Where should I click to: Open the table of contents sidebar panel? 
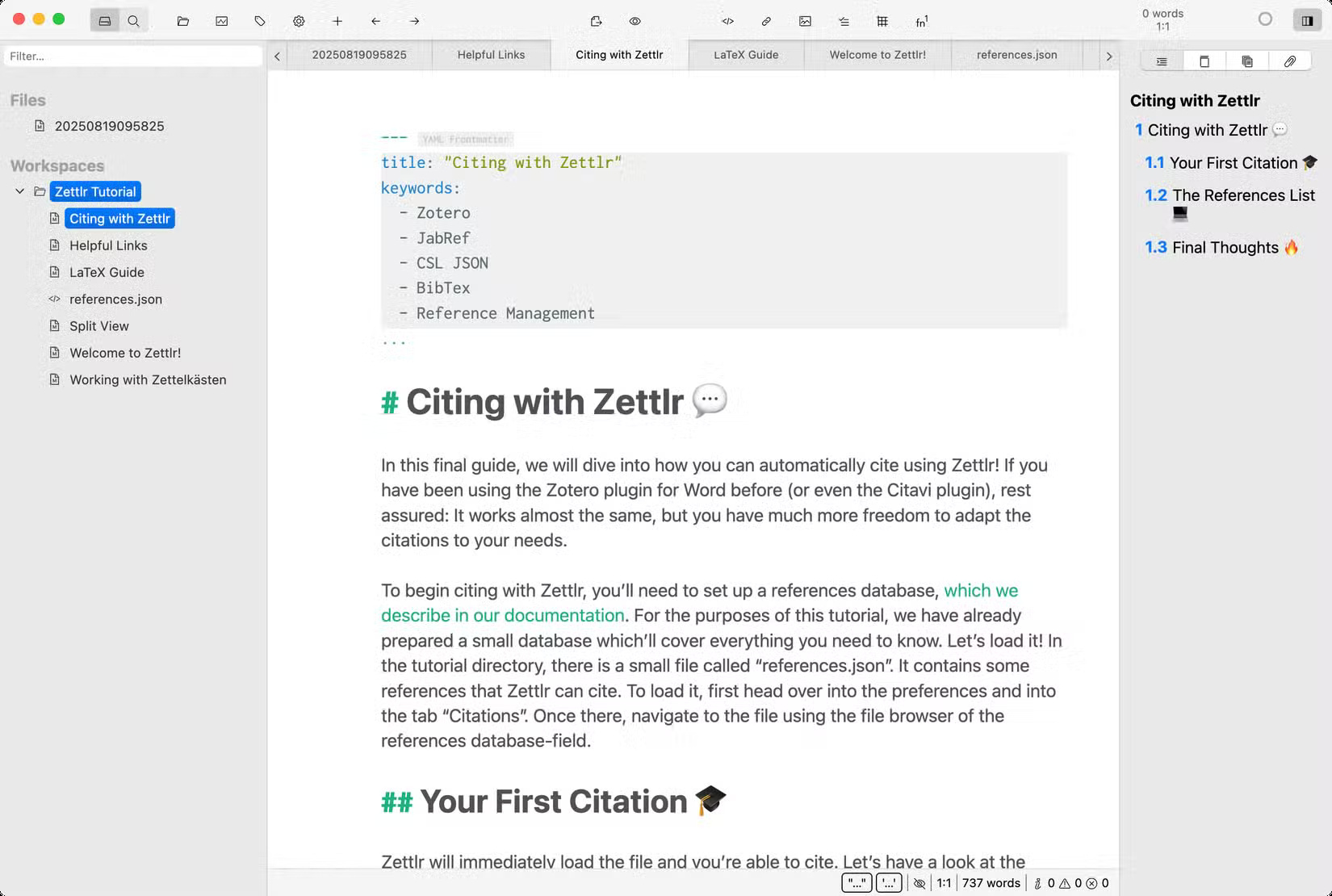point(1161,61)
